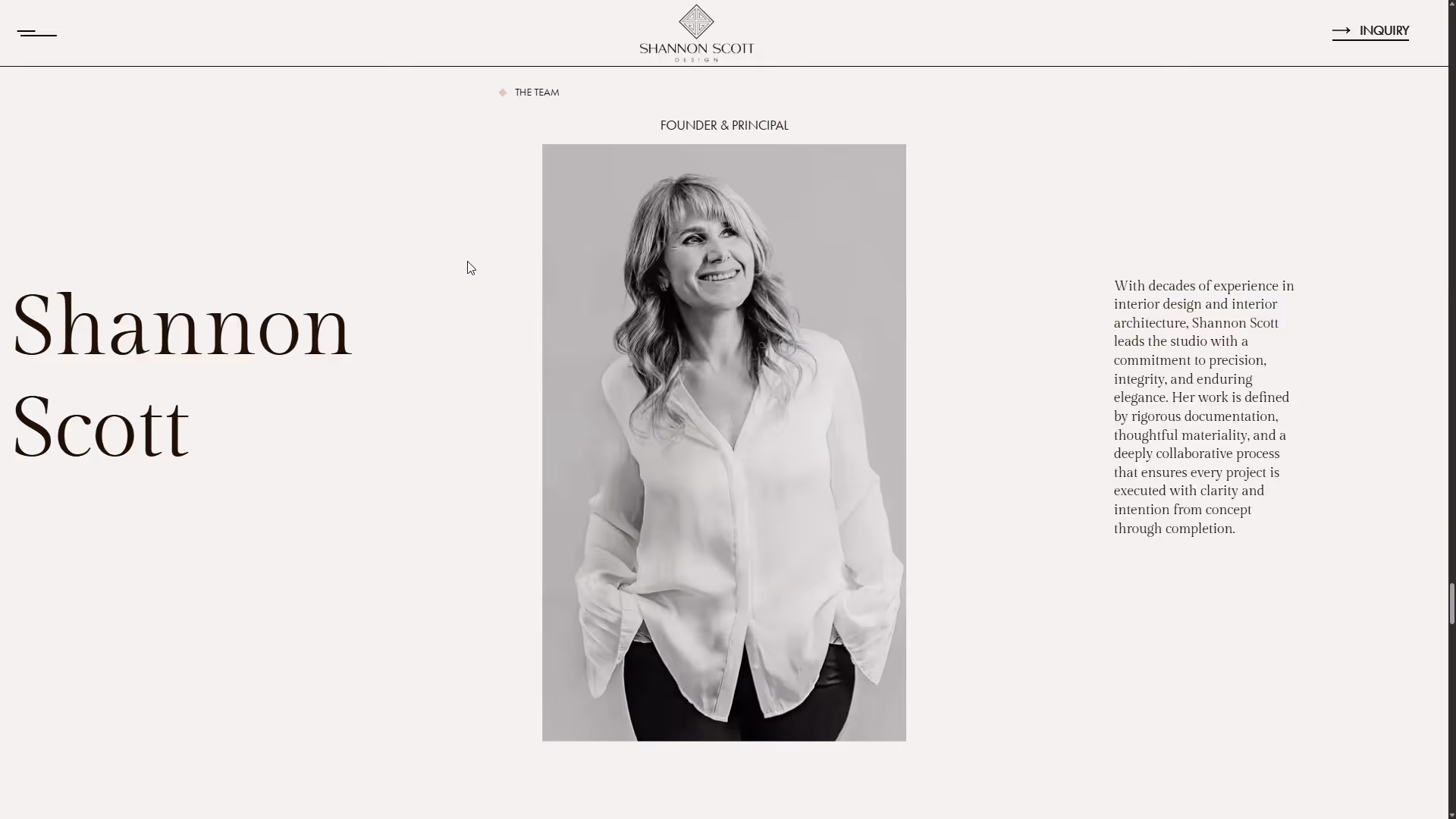Click the scrollbar track above the thumb

pos(1451,296)
